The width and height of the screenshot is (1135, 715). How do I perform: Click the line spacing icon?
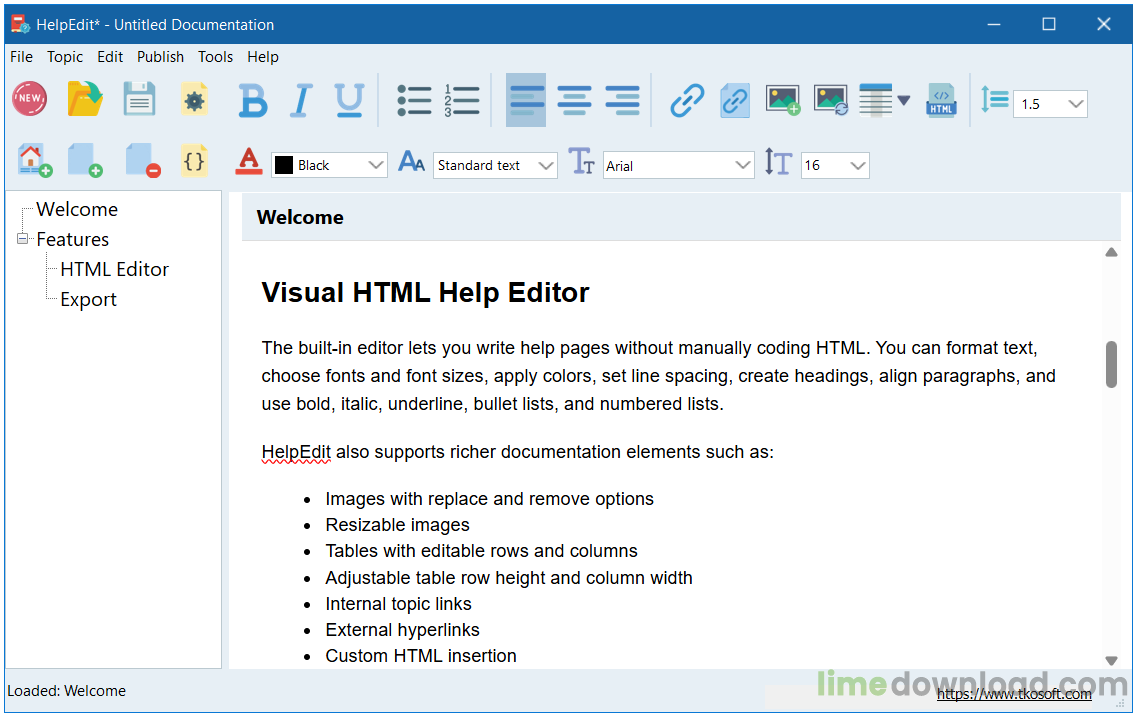995,100
